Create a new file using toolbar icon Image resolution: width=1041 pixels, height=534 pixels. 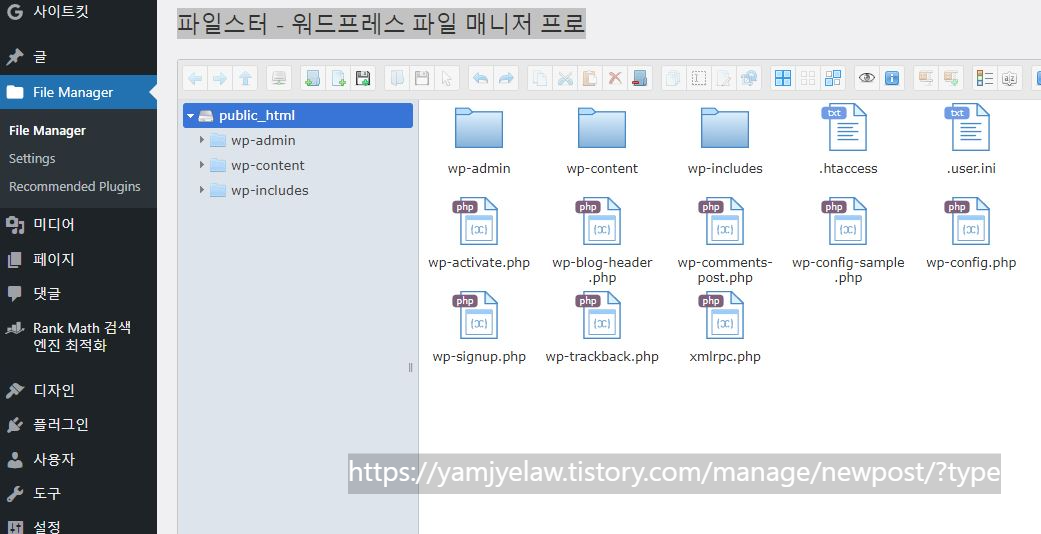[338, 78]
